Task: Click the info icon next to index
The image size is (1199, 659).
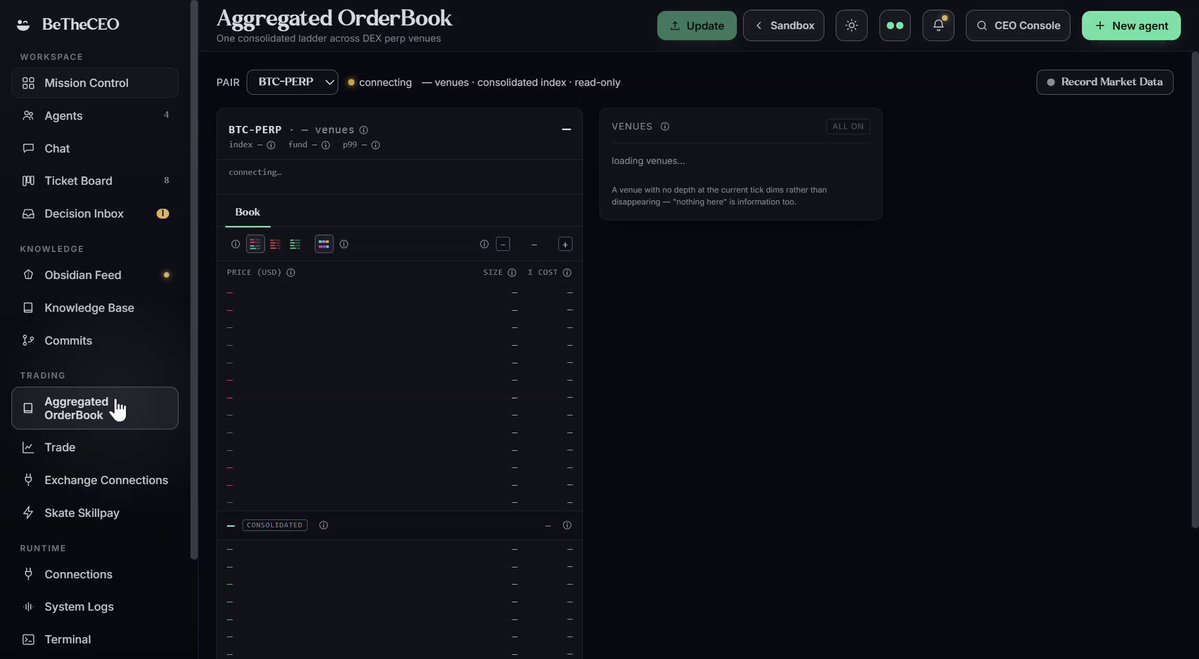Action: pos(271,145)
